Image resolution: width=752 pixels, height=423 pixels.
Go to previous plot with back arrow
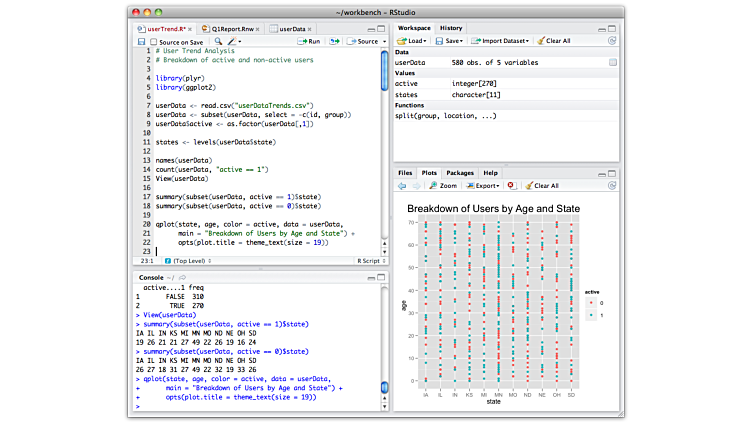402,186
